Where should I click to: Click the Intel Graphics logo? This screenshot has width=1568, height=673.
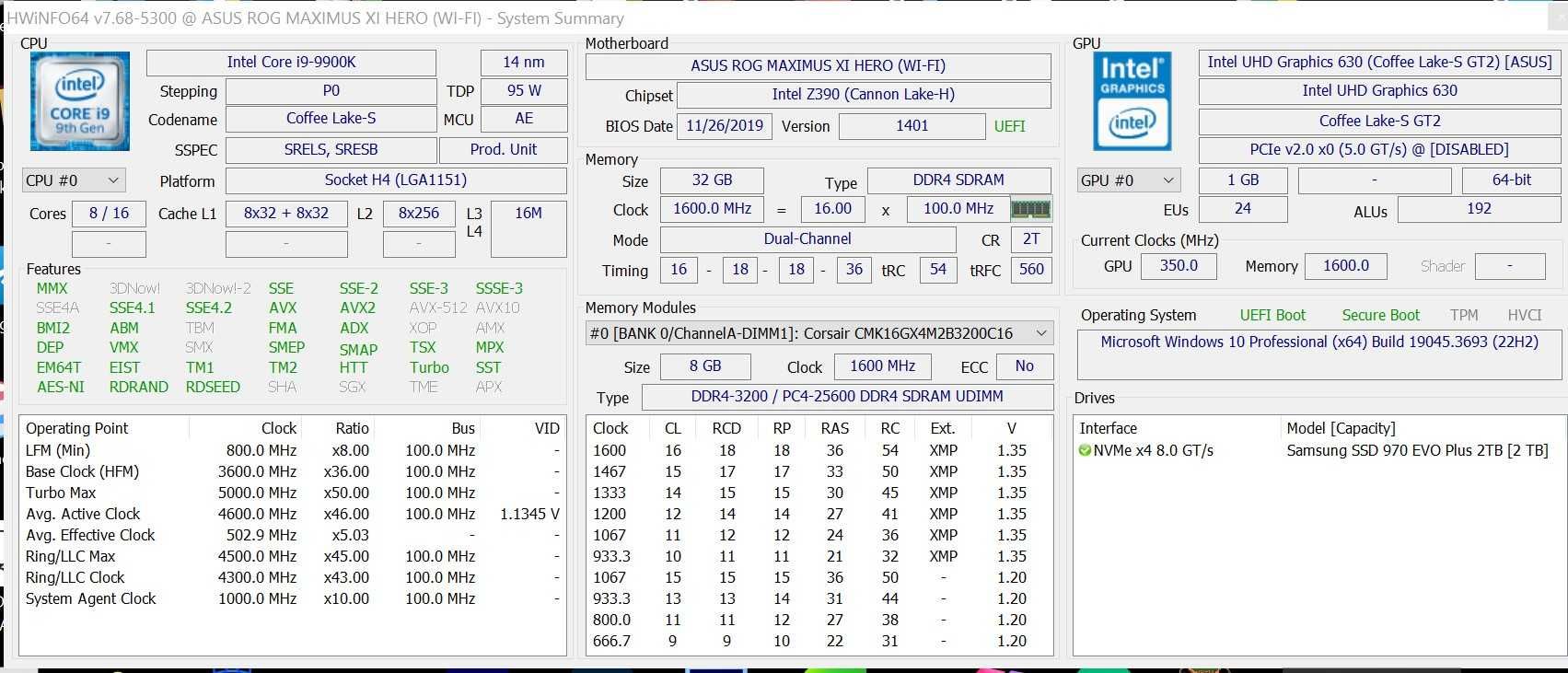click(x=1132, y=101)
